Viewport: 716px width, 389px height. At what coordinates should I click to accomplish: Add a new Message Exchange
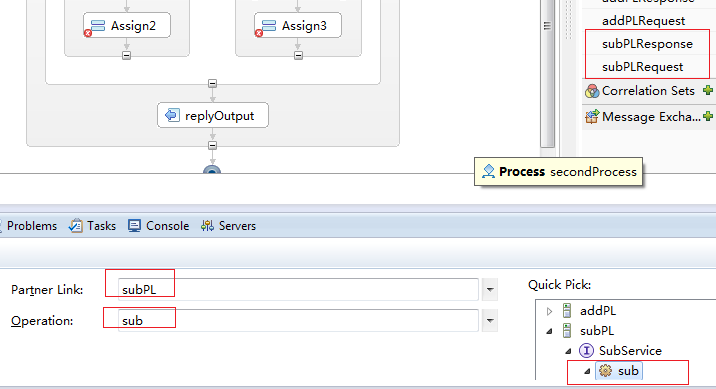pyautogui.click(x=708, y=116)
